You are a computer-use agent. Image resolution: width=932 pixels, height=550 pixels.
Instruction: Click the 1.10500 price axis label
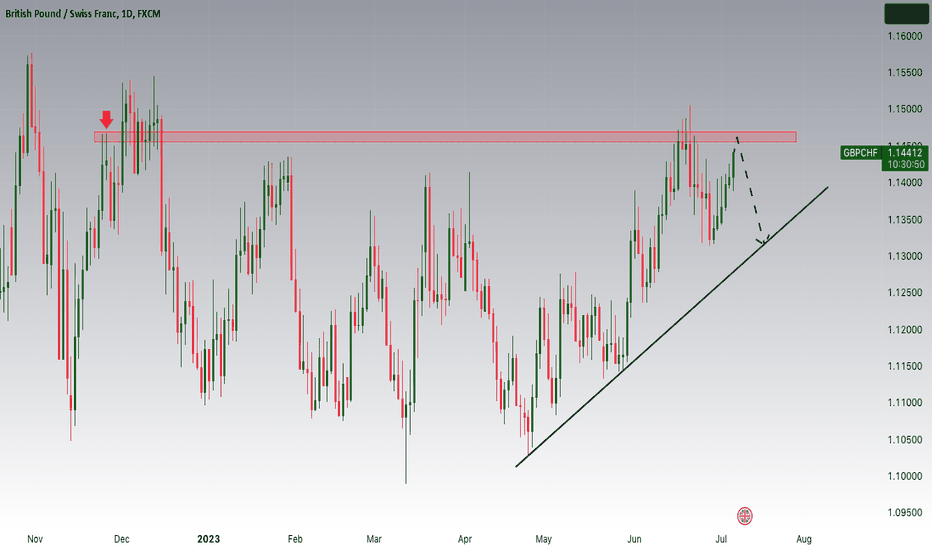pyautogui.click(x=905, y=440)
